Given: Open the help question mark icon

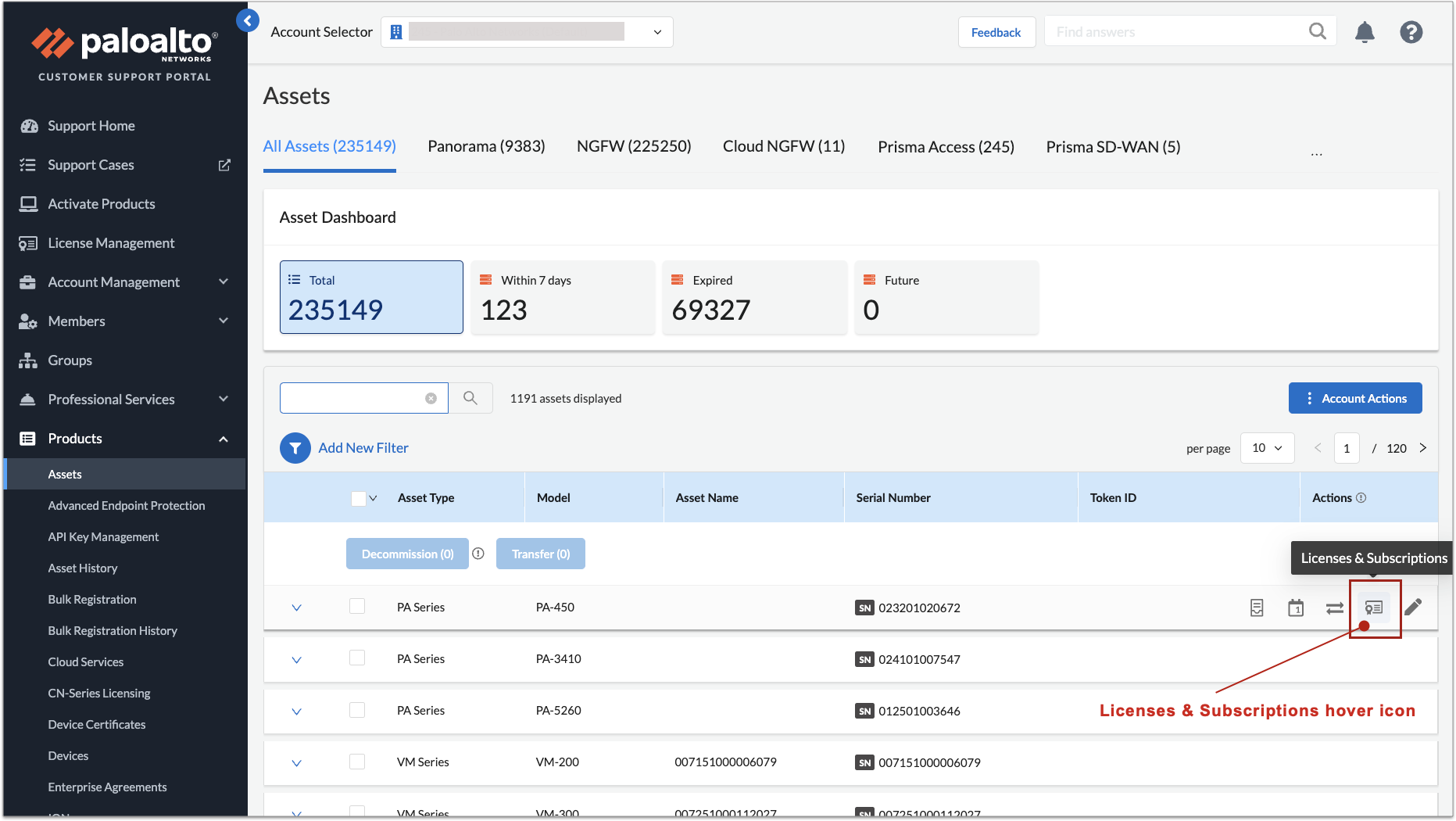Looking at the screenshot, I should click(x=1411, y=32).
